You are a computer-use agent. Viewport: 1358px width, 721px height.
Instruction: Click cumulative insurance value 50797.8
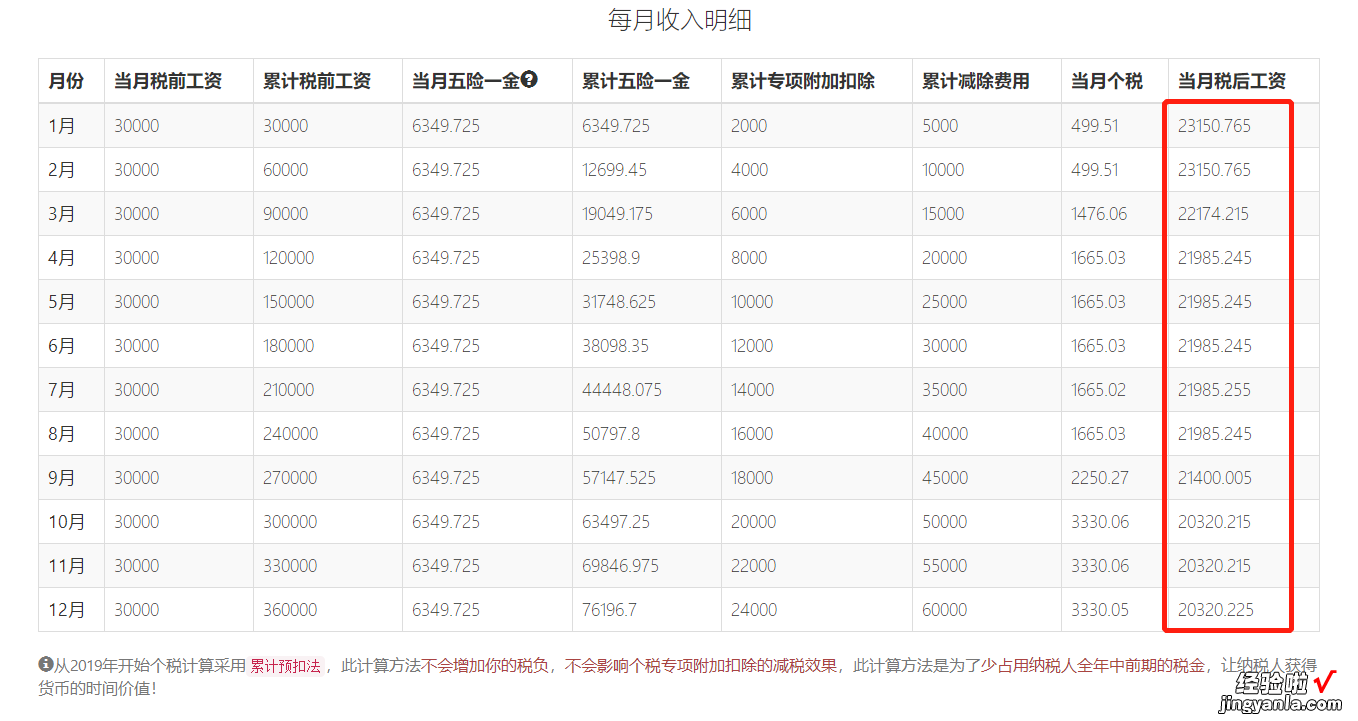(x=611, y=434)
